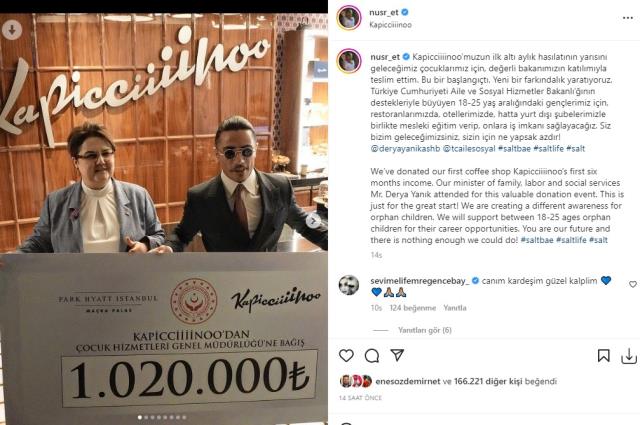Open @deryayanikashb mention
640x425 pixels.
coord(405,149)
